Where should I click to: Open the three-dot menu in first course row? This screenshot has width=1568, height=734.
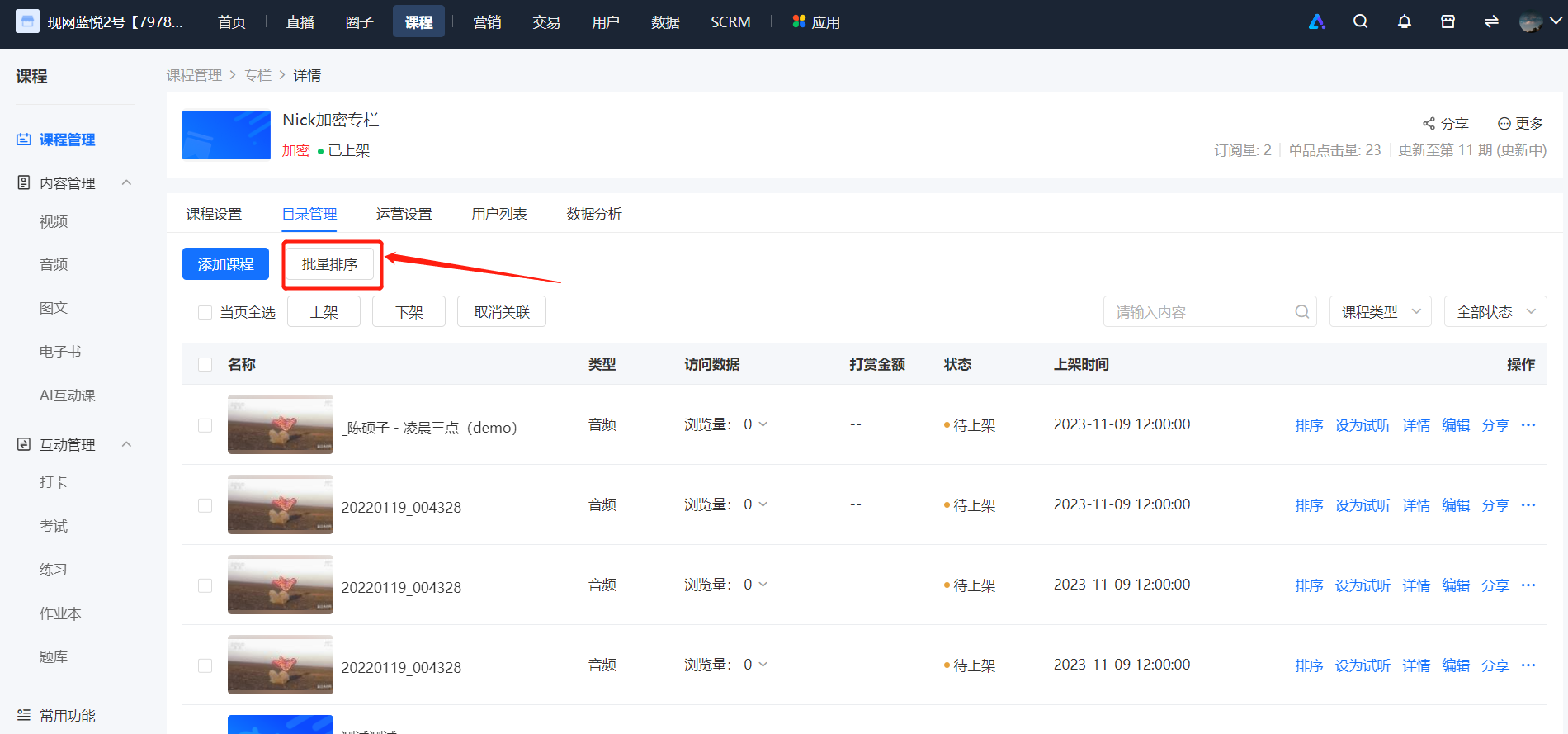click(x=1528, y=425)
